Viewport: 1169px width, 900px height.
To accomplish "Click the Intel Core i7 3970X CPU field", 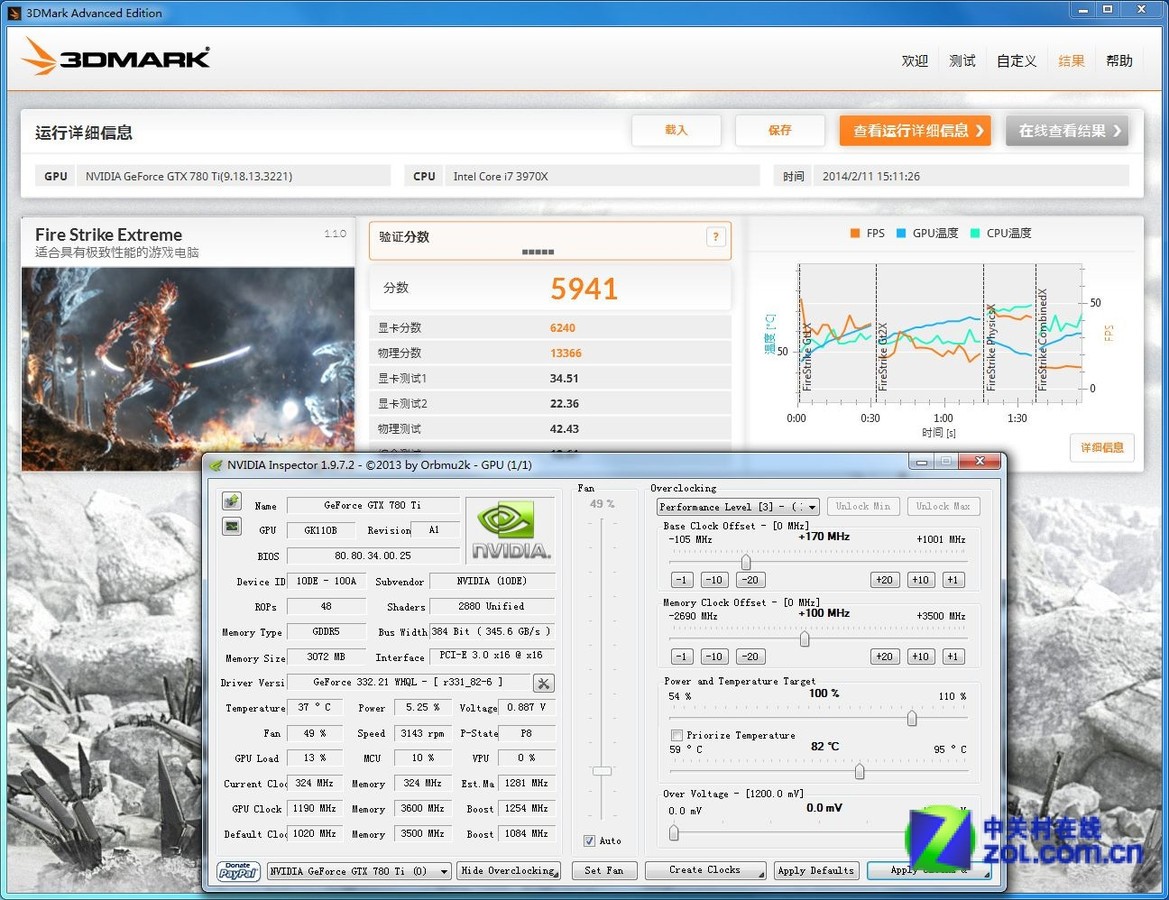I will (602, 177).
